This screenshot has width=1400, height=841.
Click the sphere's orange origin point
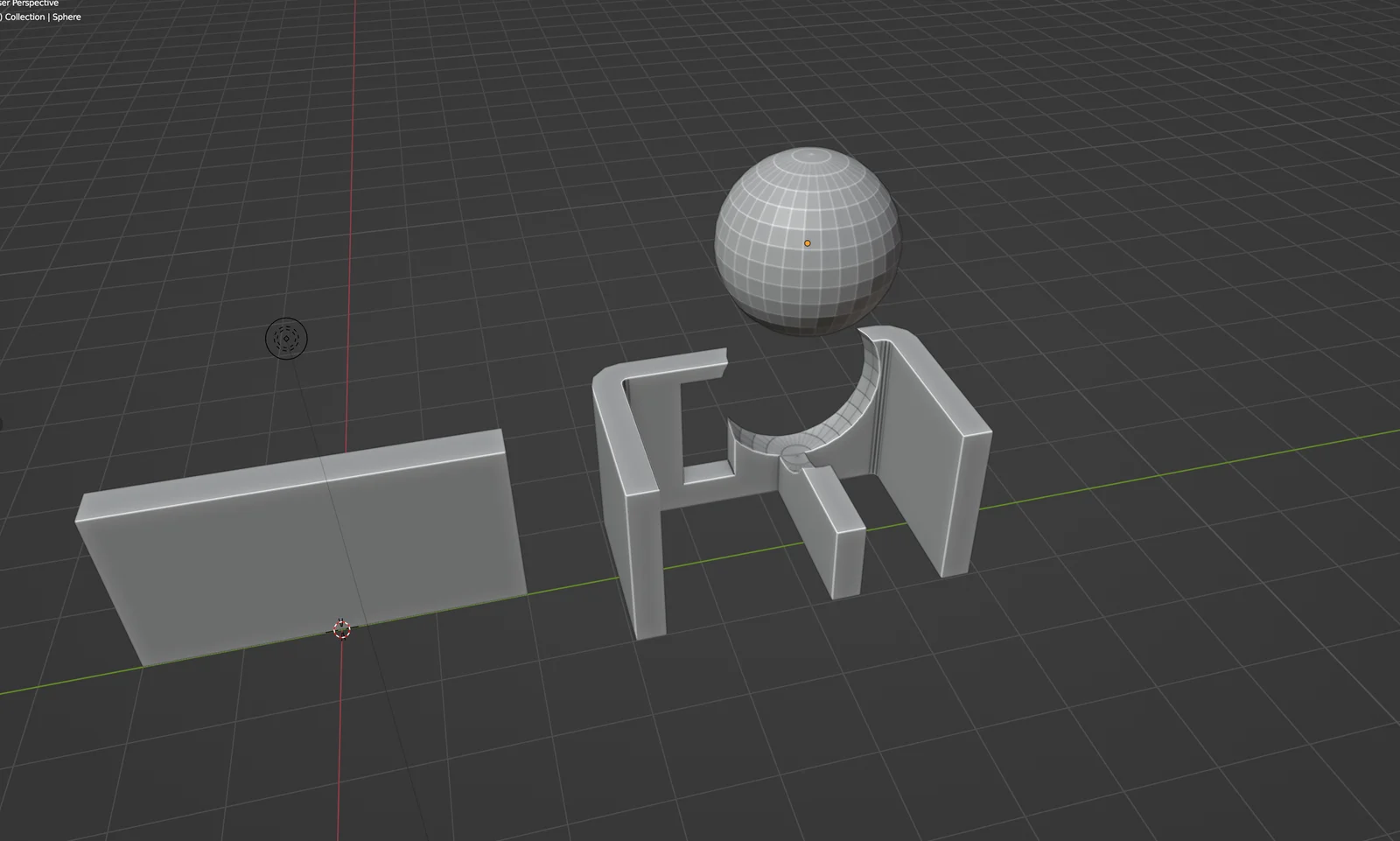[x=808, y=242]
